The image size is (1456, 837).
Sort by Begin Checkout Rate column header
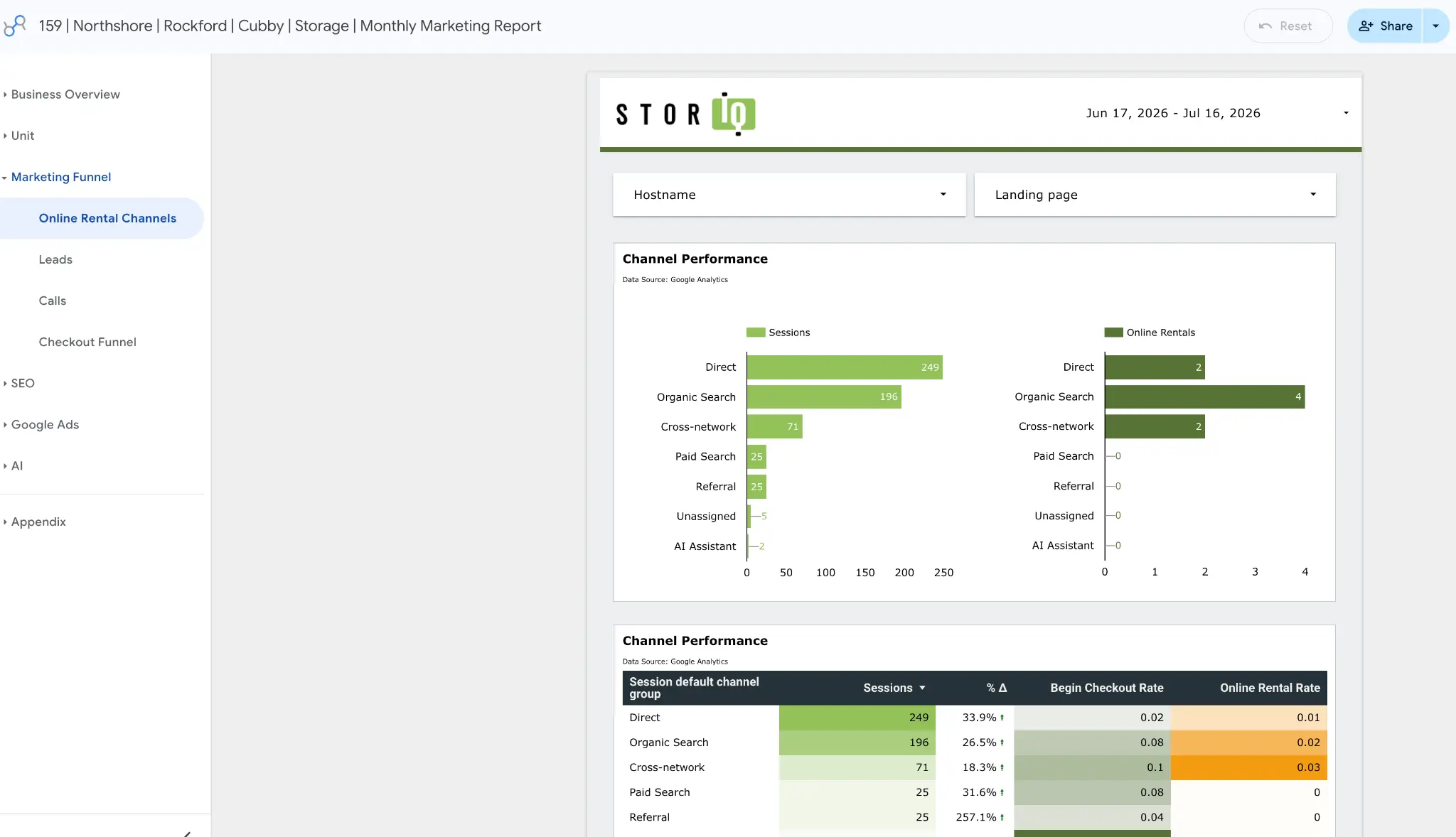point(1107,688)
